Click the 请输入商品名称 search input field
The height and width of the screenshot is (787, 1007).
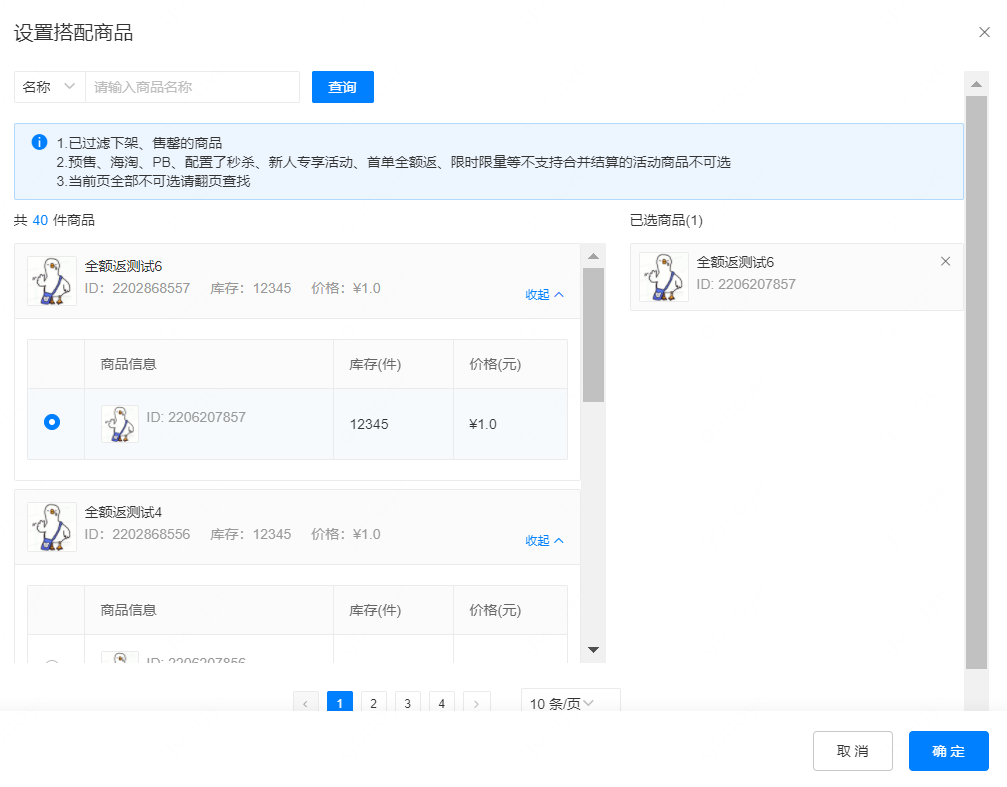192,87
